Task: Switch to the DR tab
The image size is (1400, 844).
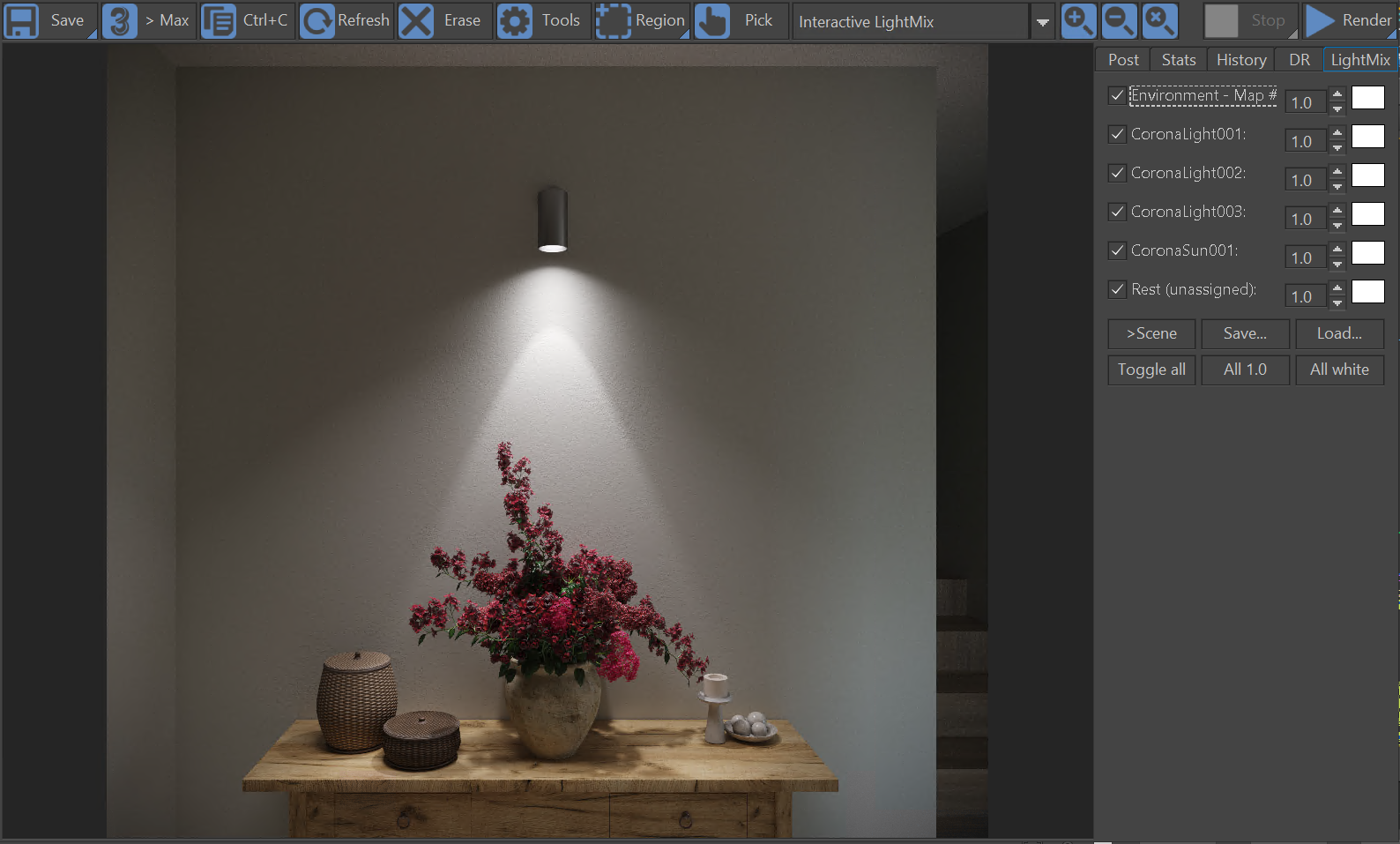Action: (x=1299, y=60)
